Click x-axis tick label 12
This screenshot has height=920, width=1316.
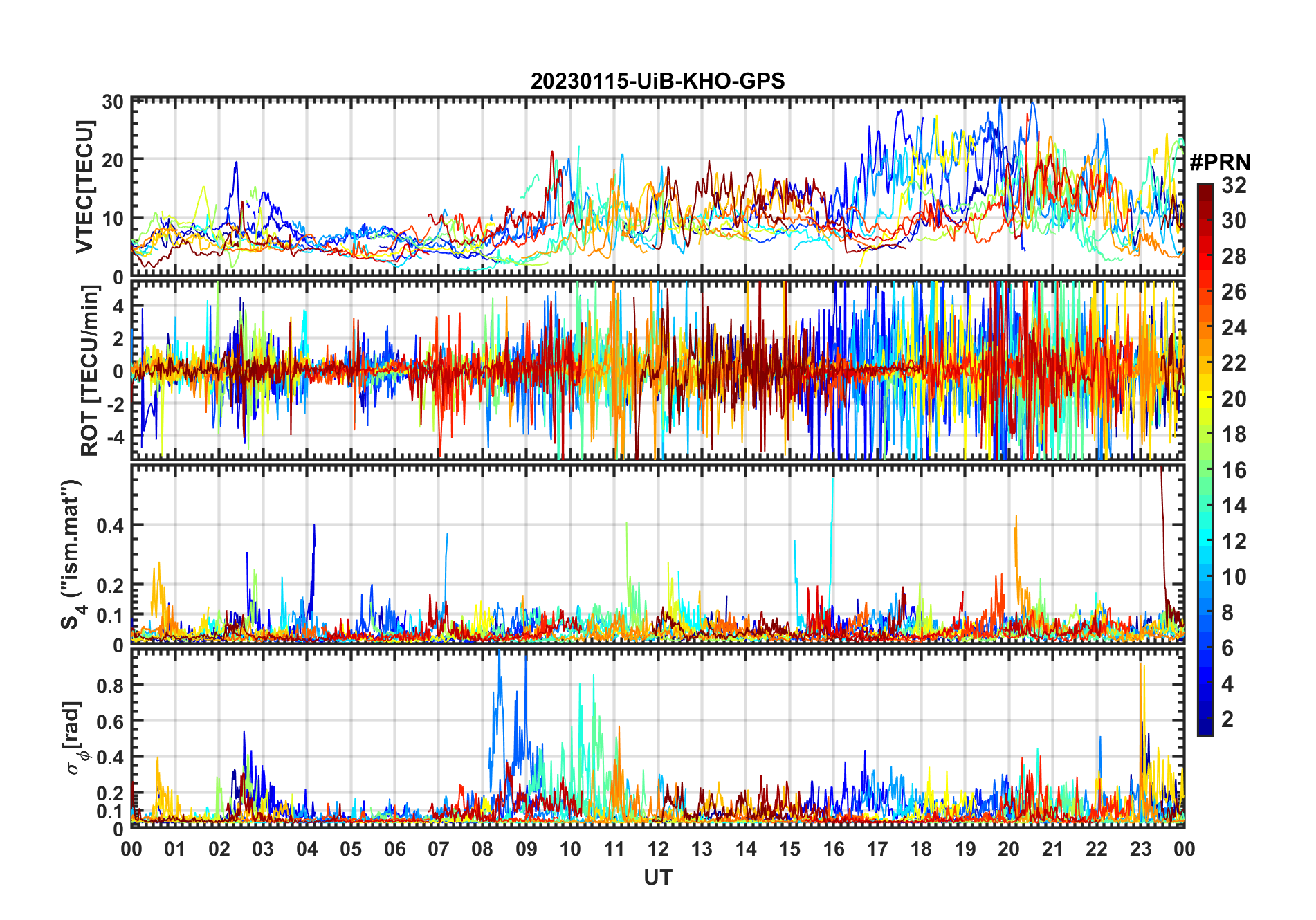point(657,849)
